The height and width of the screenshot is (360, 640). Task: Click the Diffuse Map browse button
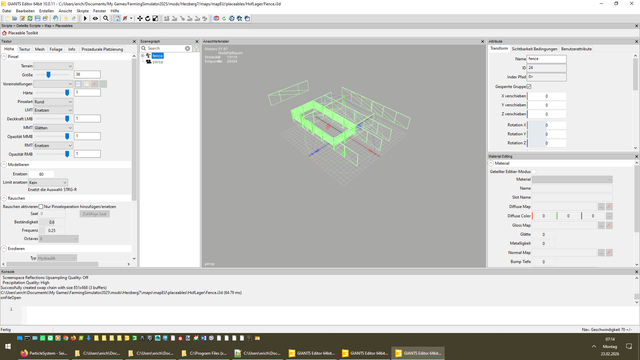(601, 207)
